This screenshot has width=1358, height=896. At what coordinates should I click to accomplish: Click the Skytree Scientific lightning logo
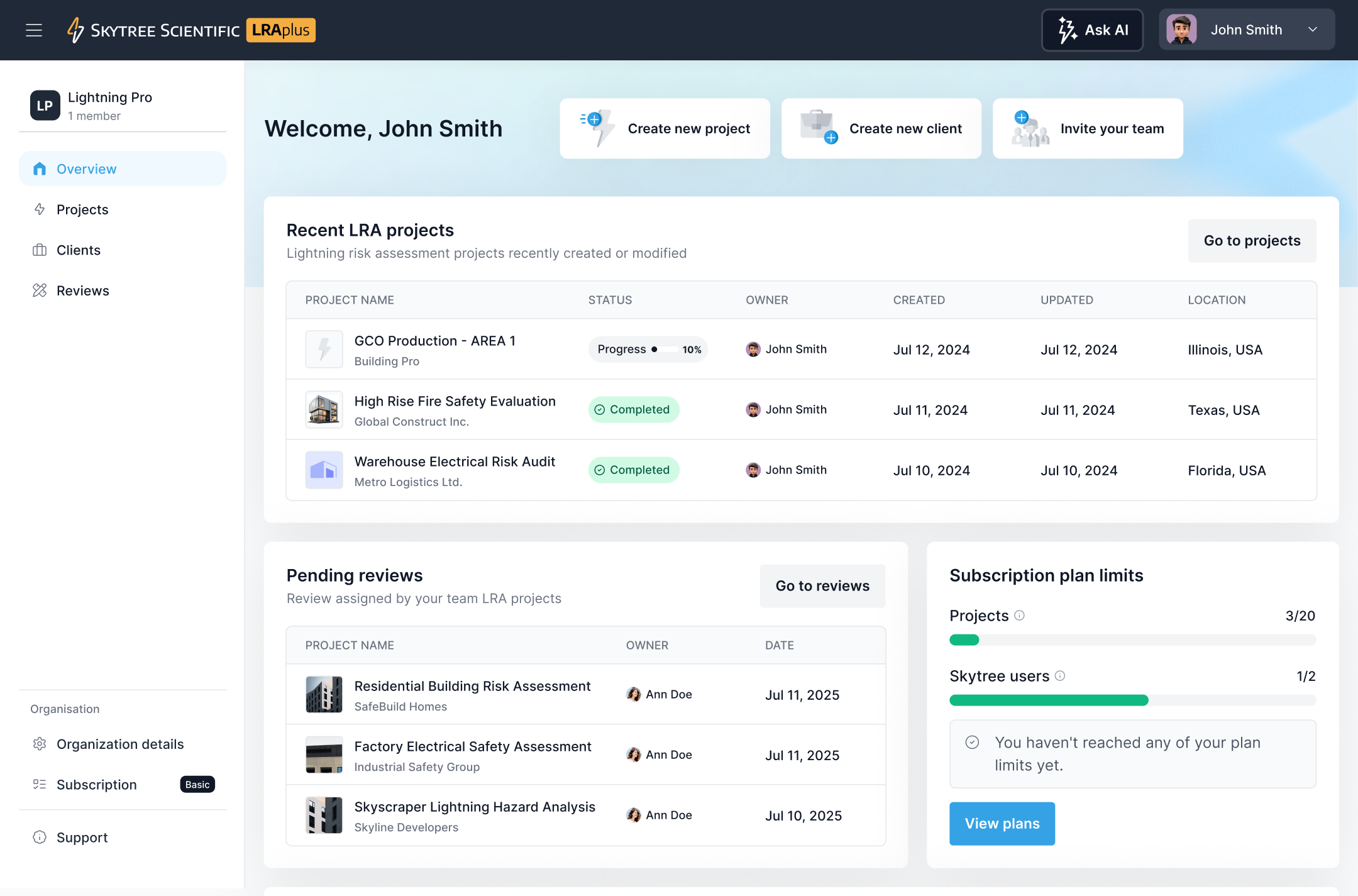(x=75, y=30)
